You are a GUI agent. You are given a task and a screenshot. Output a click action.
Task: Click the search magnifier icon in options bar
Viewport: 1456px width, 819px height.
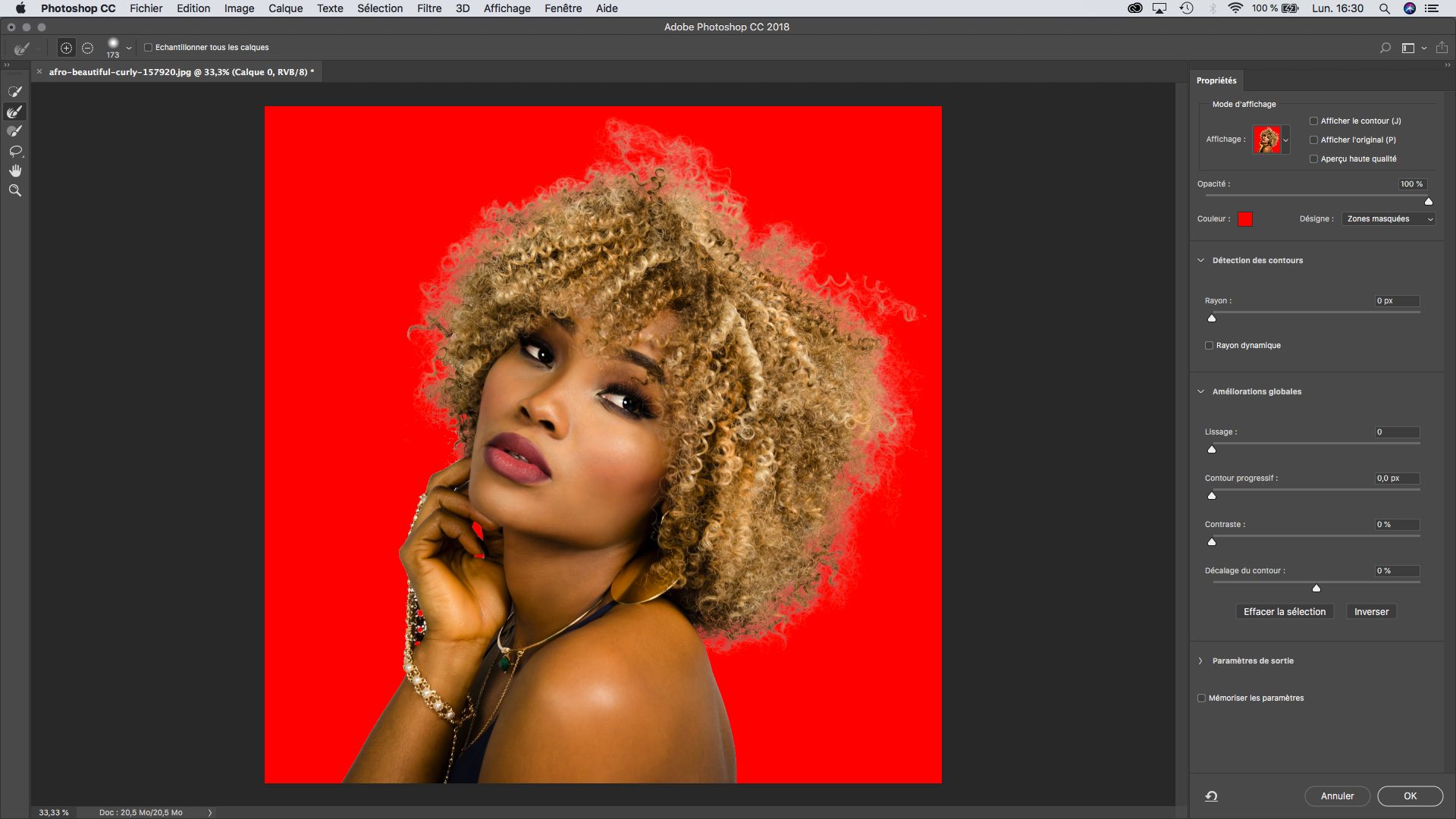click(1385, 48)
